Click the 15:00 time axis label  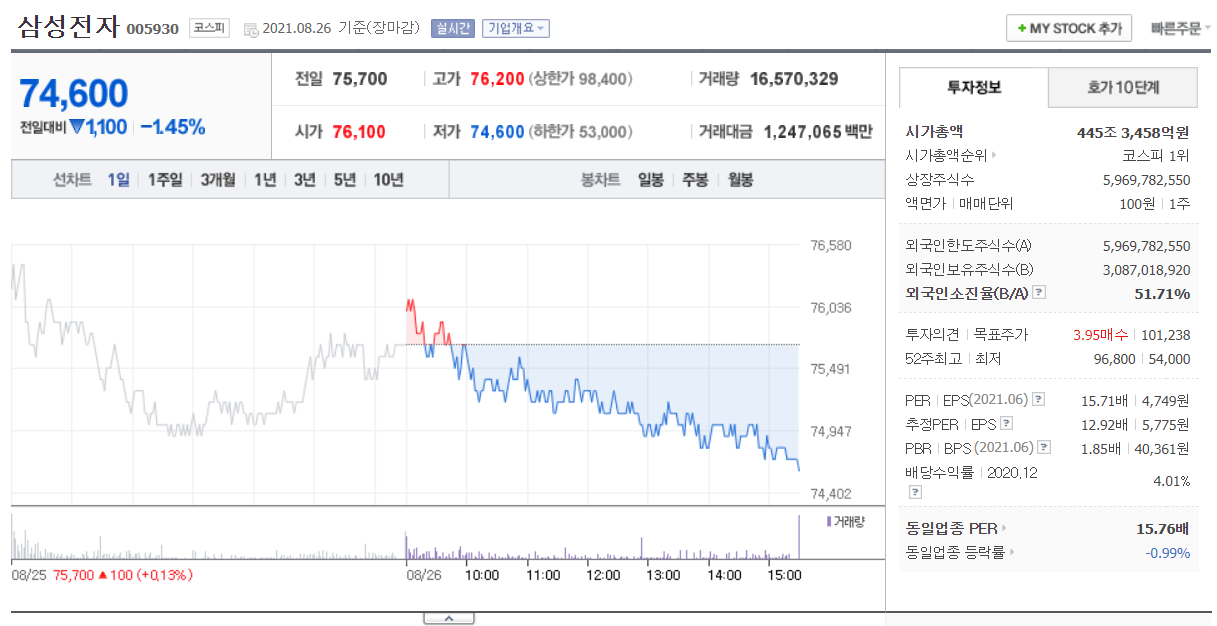click(x=784, y=575)
